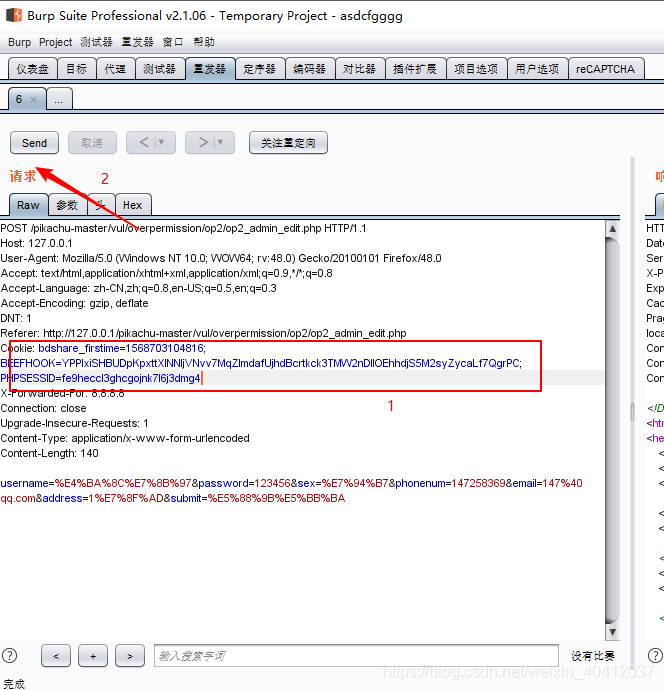Switch to the 代理 tab
Screen dimensions: 664x690
pos(115,69)
